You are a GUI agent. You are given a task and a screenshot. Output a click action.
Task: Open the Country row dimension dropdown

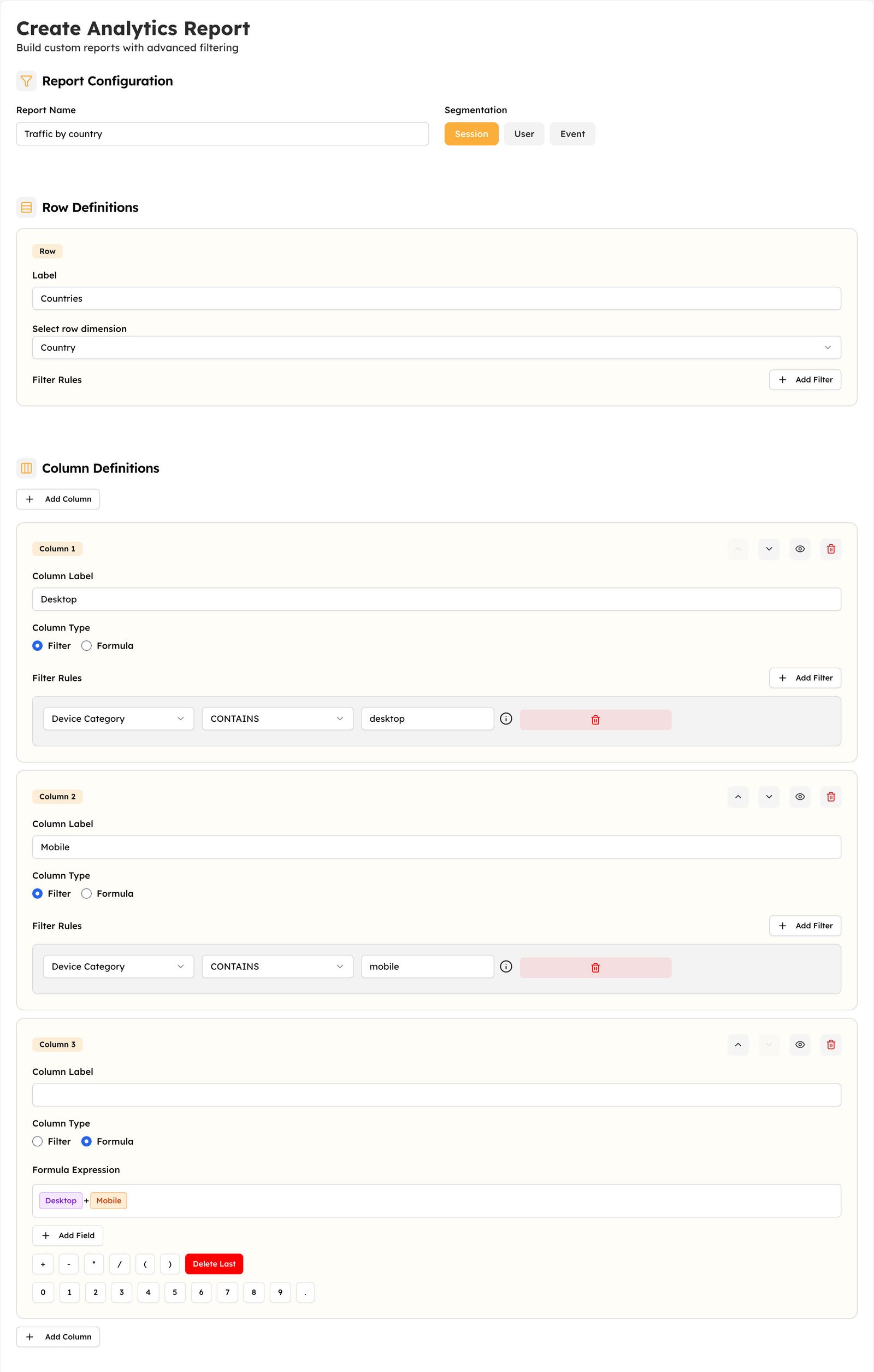pyautogui.click(x=436, y=348)
